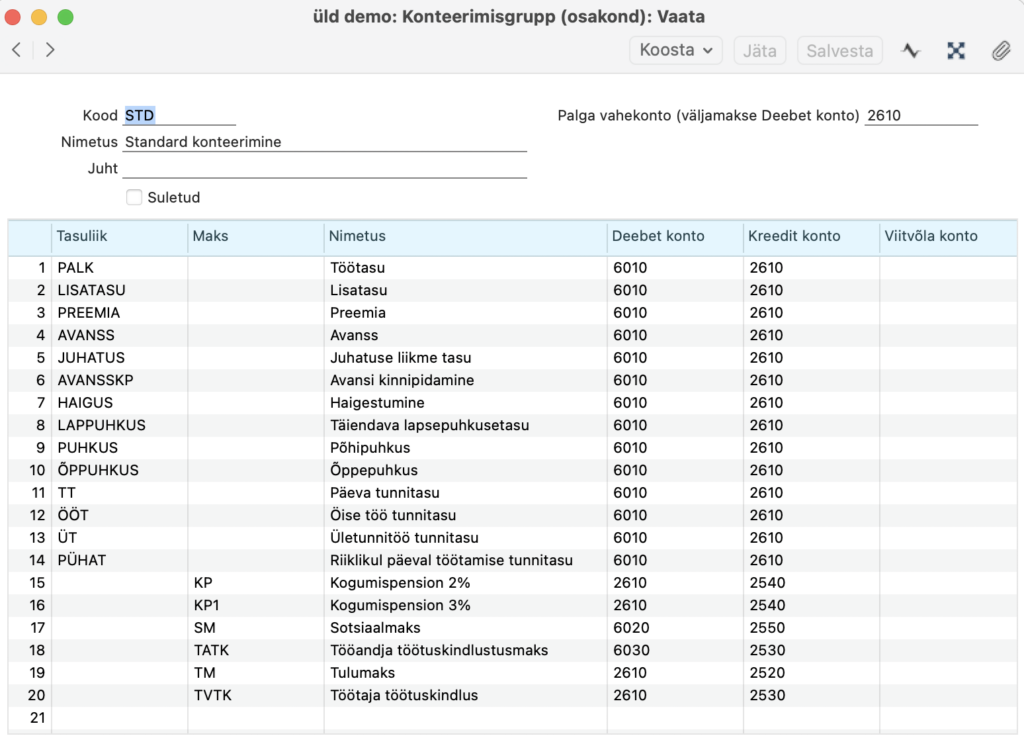Click the Kreedit konto cell for Tulumaks
1024x736 pixels.
(810, 673)
